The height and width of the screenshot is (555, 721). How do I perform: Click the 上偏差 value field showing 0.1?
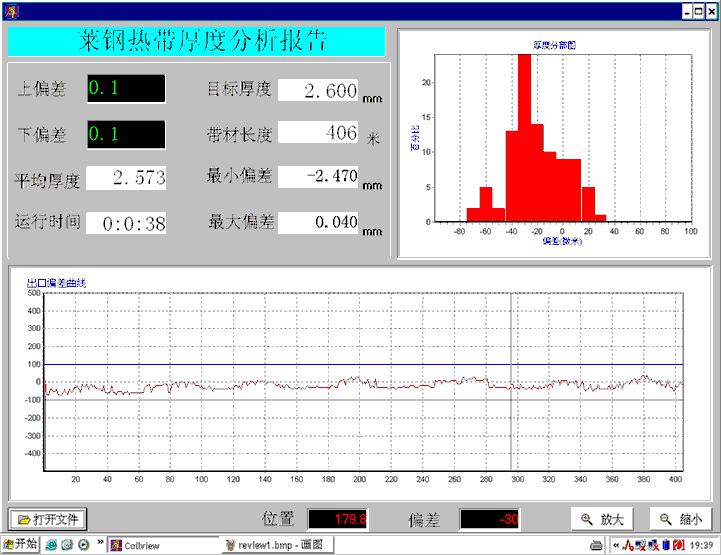tap(126, 88)
